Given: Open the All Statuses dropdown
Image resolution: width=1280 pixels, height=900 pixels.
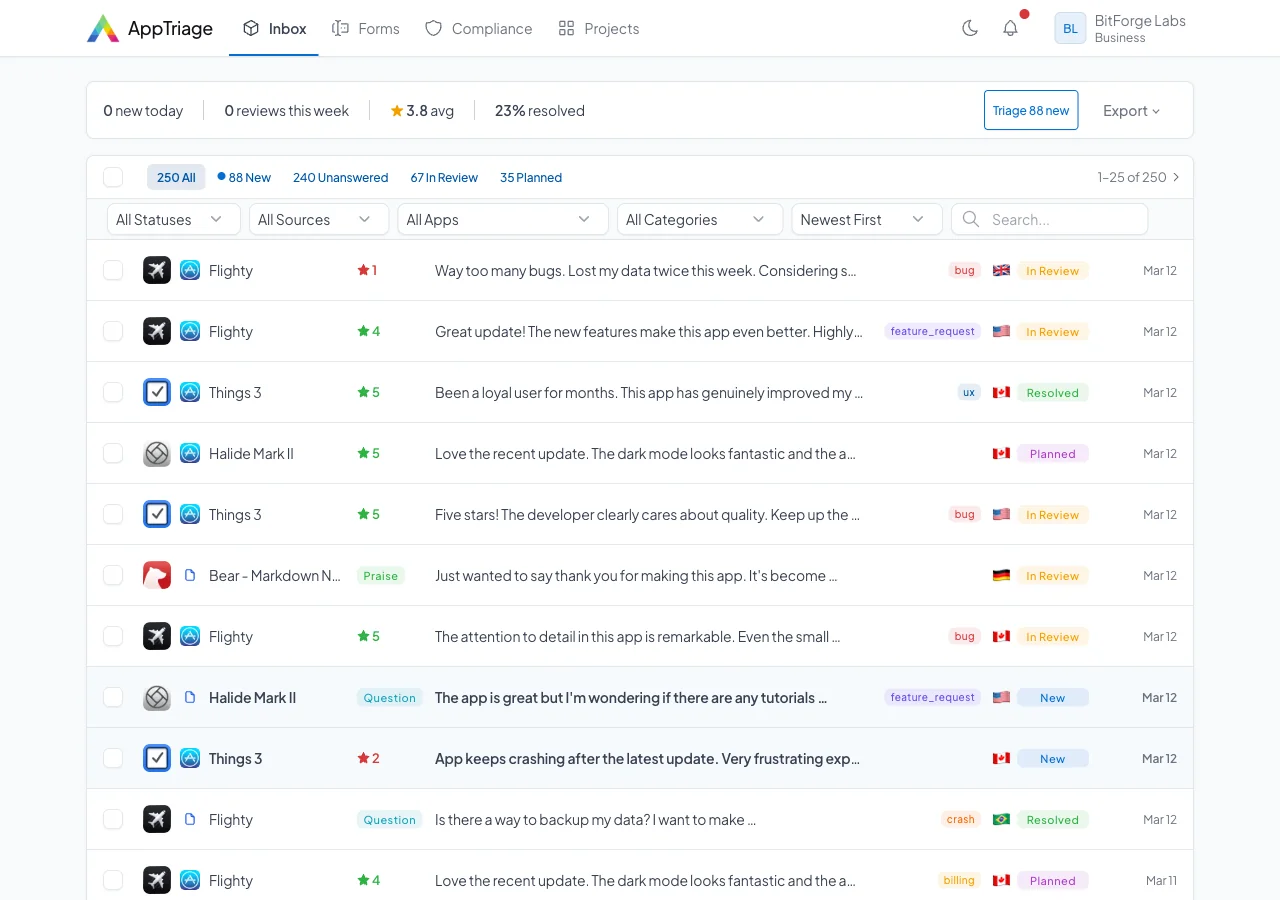Looking at the screenshot, I should pos(173,219).
